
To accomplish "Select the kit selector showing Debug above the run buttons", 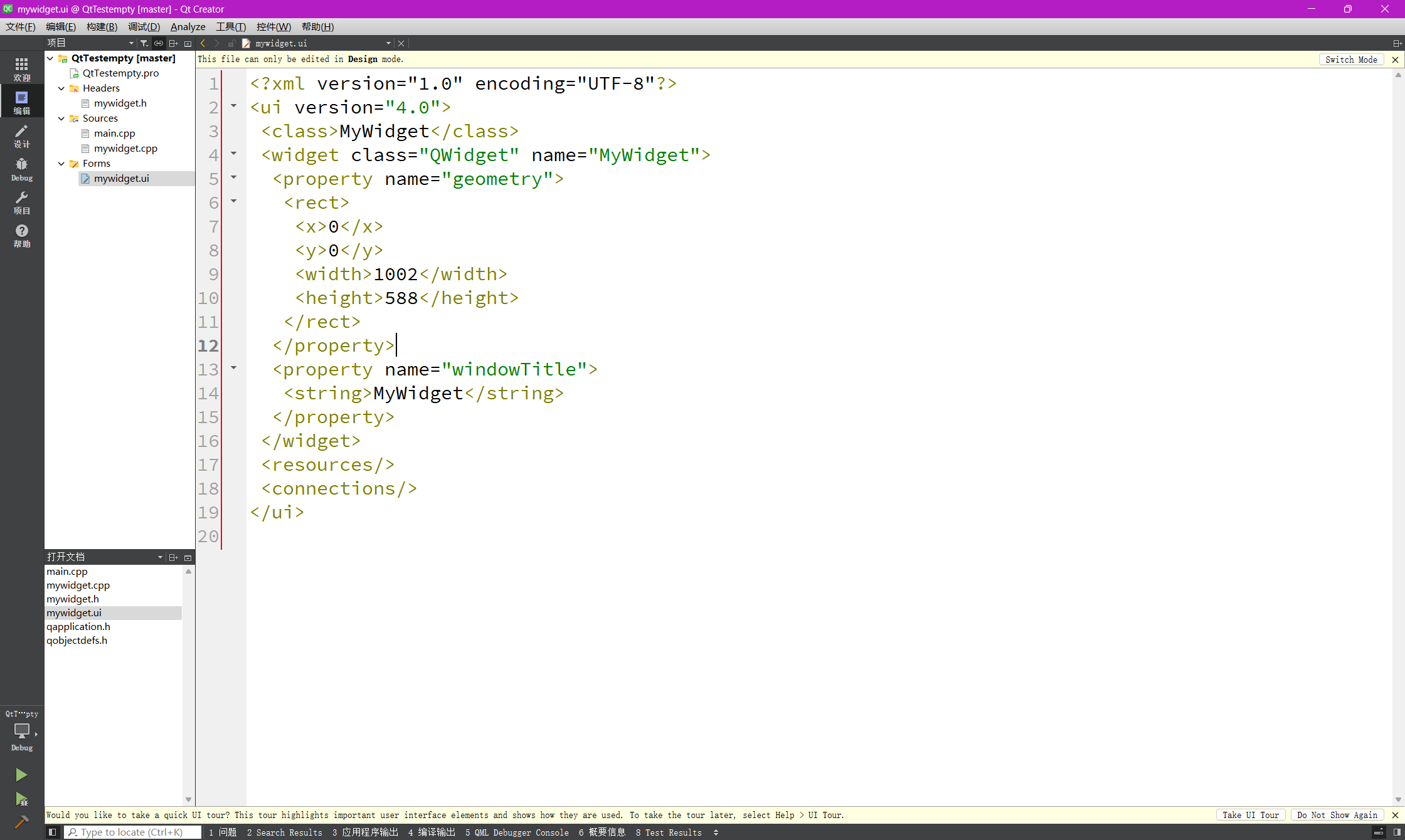I will coord(21,732).
